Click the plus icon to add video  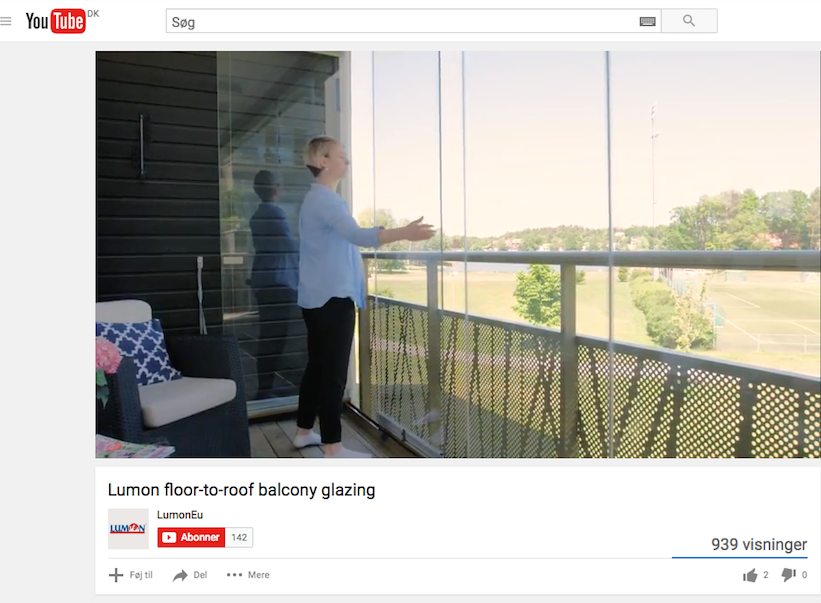(x=116, y=575)
